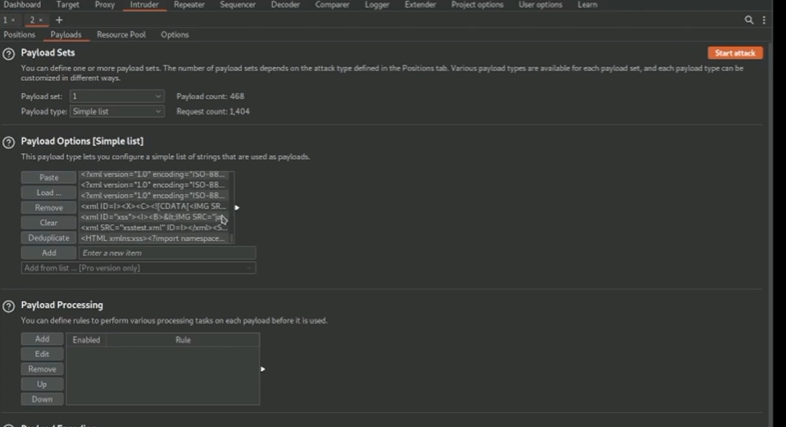
Task: Add a new Intruder tab with plus
Action: 59,20
